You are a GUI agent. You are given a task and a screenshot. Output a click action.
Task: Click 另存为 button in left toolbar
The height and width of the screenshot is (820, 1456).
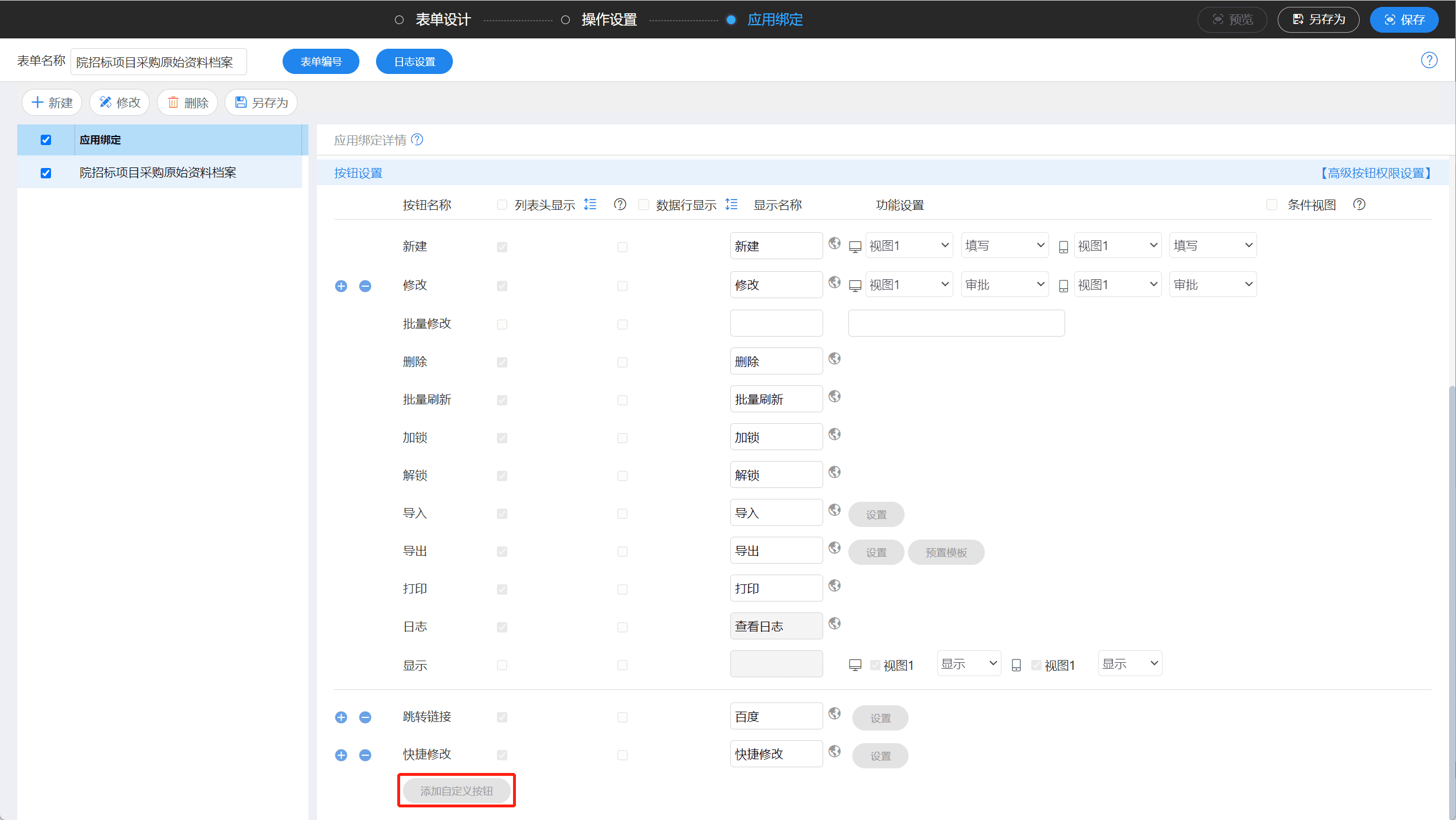click(261, 103)
